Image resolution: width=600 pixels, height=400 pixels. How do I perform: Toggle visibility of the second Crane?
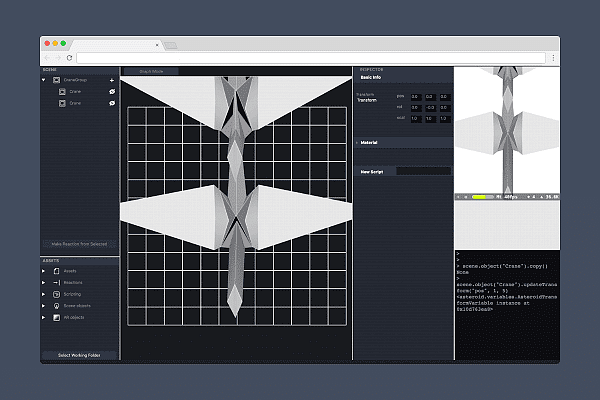111,103
